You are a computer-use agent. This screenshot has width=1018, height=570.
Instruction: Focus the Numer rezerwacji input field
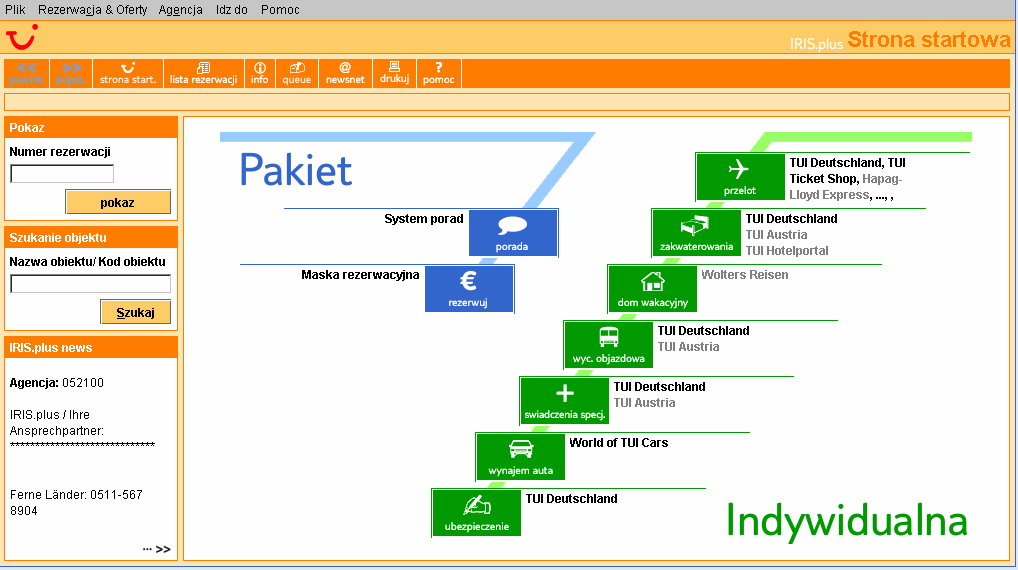tap(62, 174)
